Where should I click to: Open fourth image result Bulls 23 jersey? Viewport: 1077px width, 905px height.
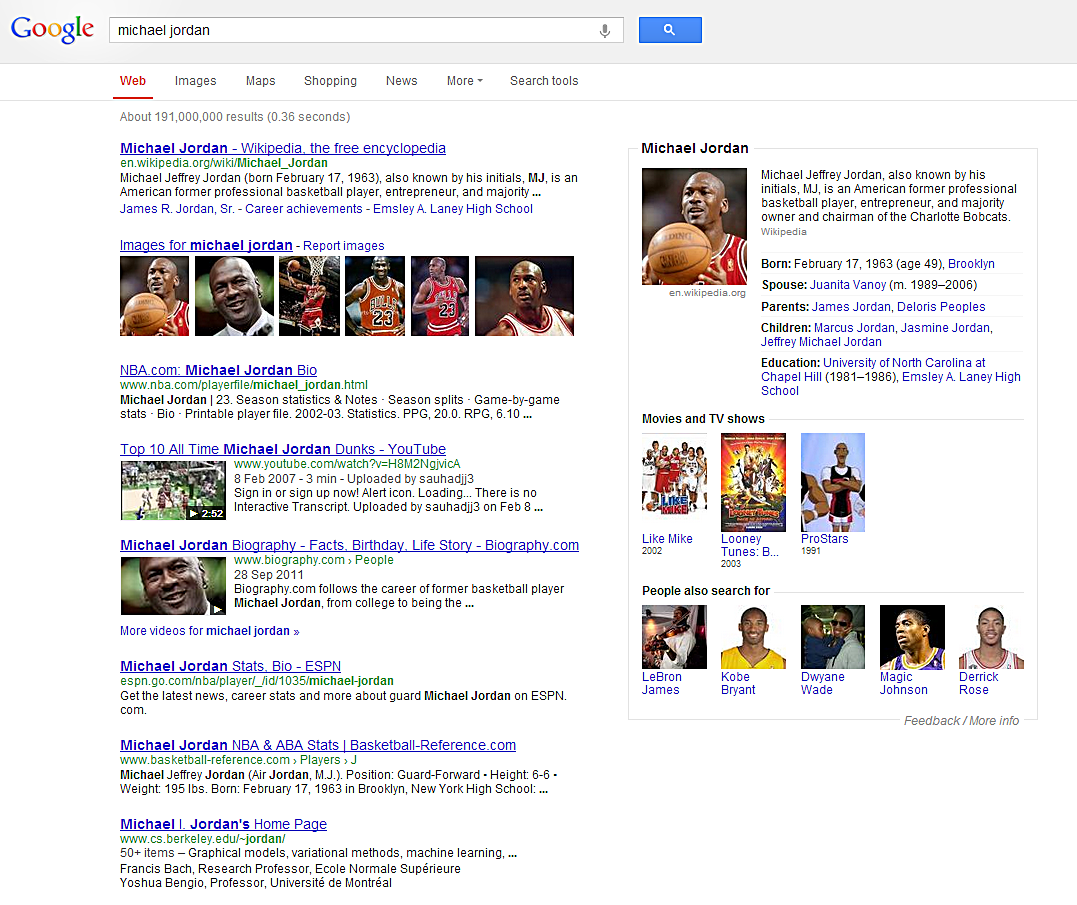click(375, 296)
